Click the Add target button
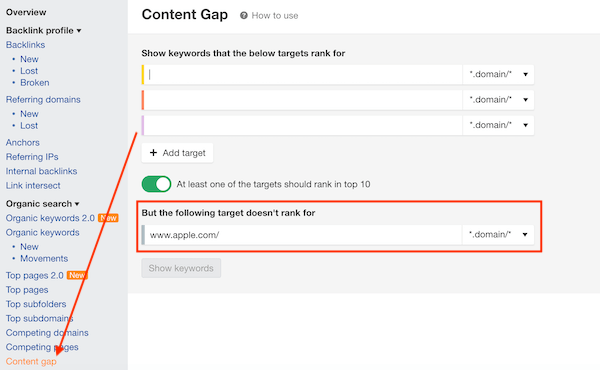600x370 pixels. pos(177,153)
